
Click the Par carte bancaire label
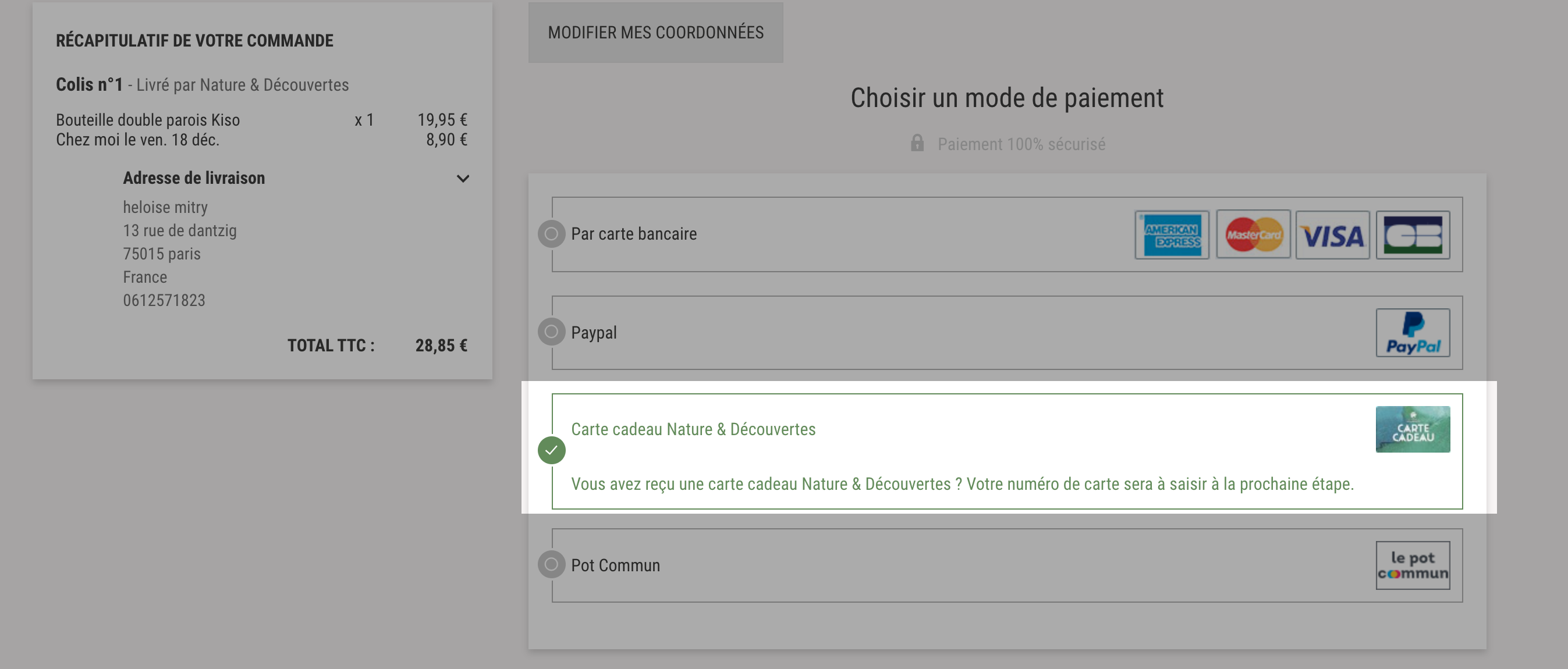point(634,234)
